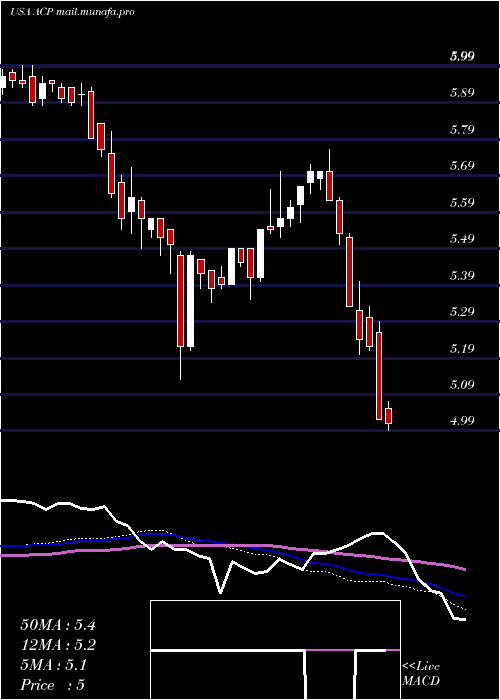Click the 5.99 price axis label
Screen dimensions: 500x700
(x=462, y=56)
